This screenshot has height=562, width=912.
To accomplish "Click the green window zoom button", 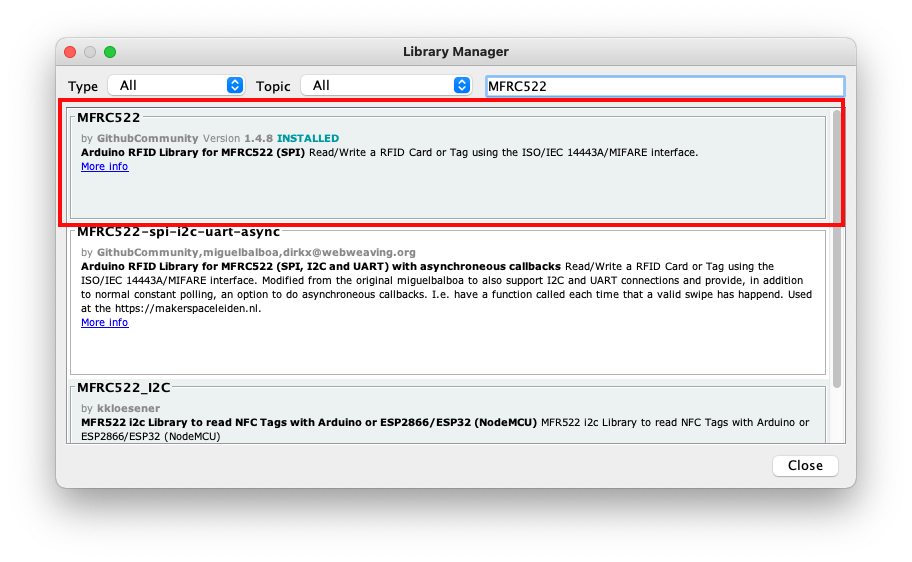I will click(110, 52).
